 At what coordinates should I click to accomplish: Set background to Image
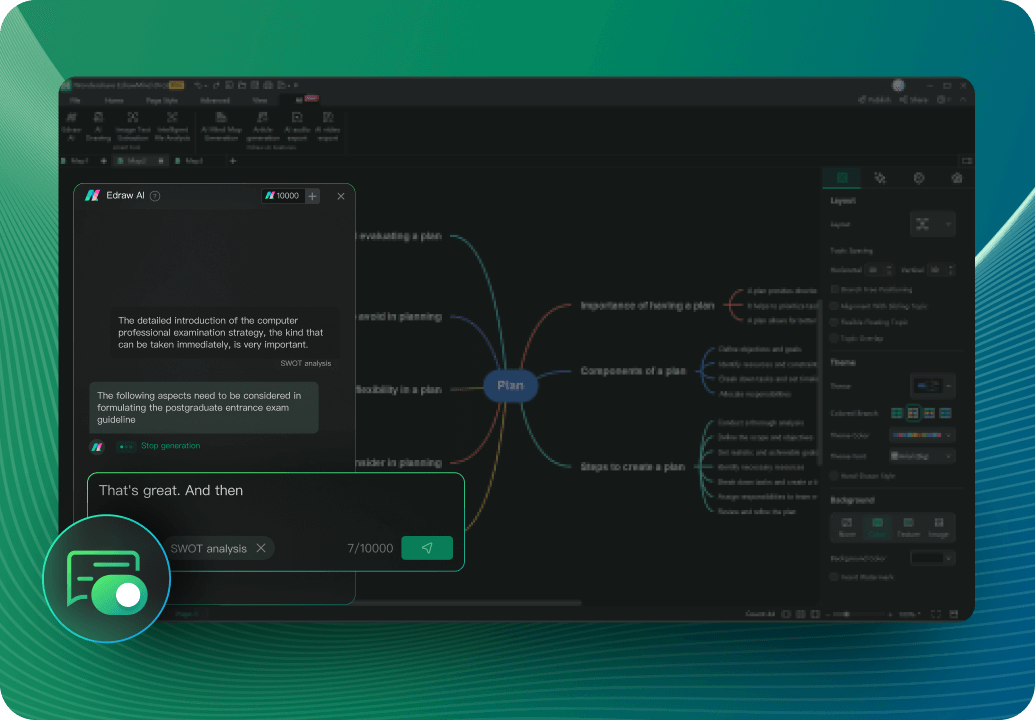point(939,527)
